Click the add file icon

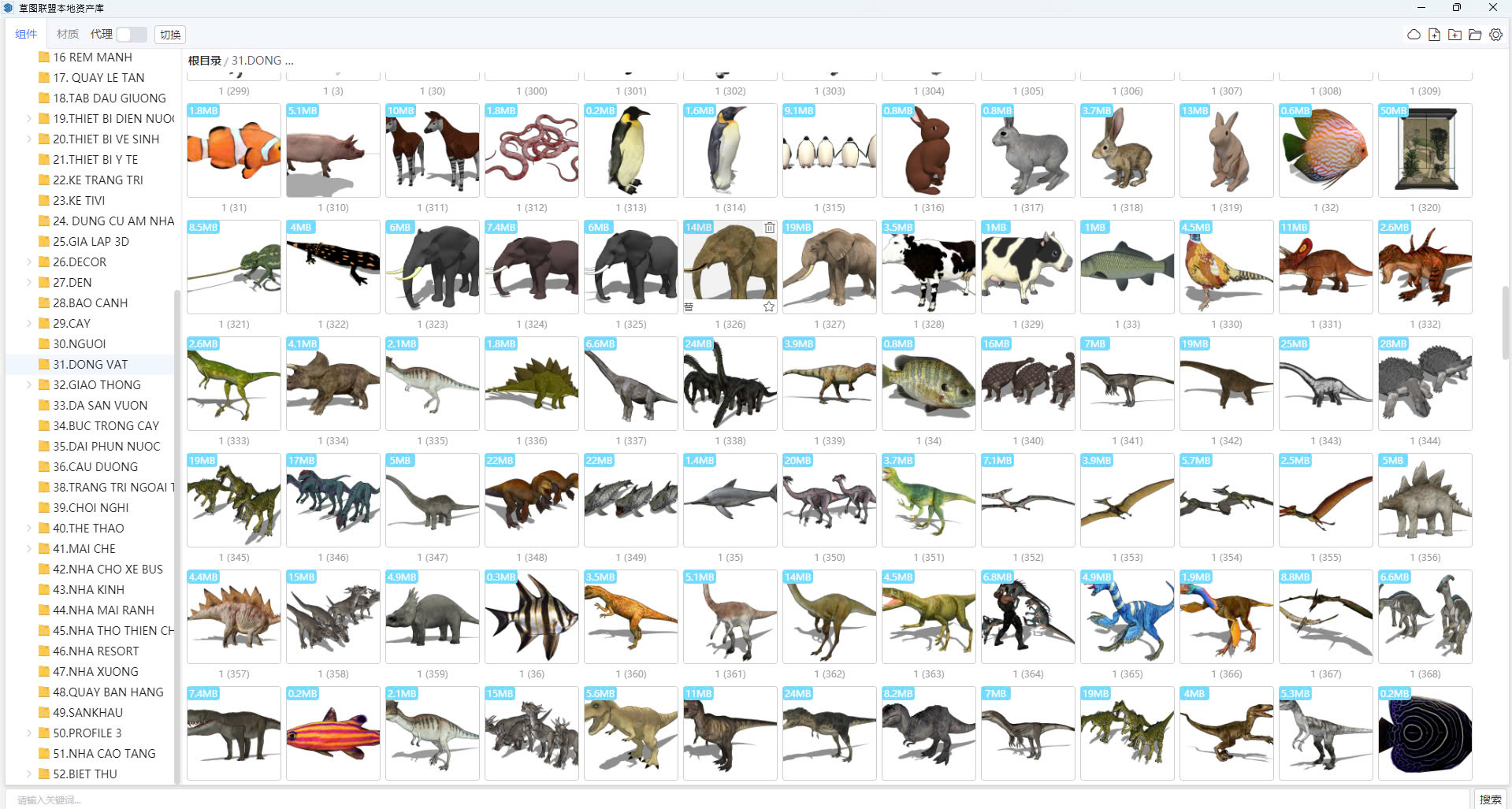coord(1434,35)
